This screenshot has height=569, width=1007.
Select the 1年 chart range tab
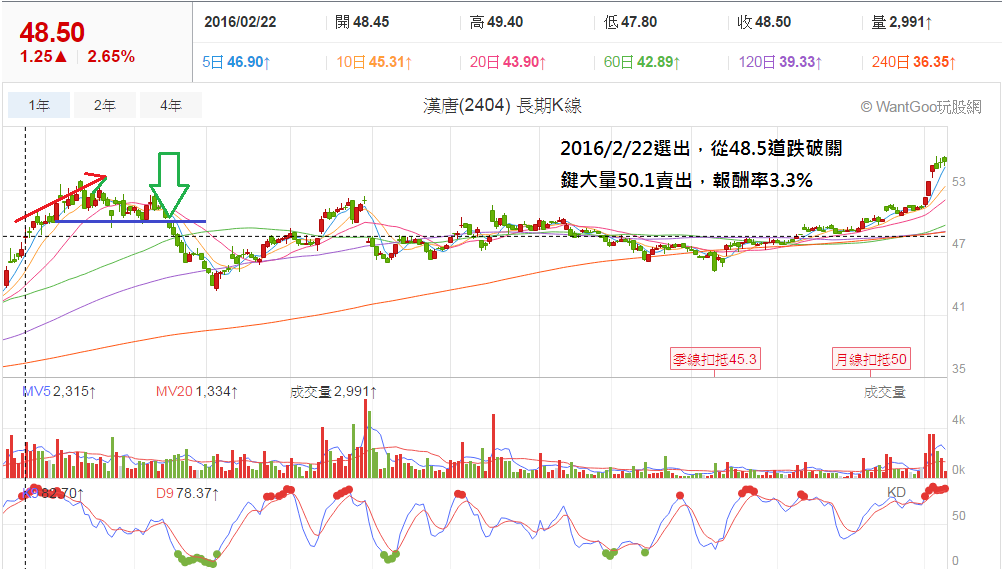pyautogui.click(x=39, y=105)
